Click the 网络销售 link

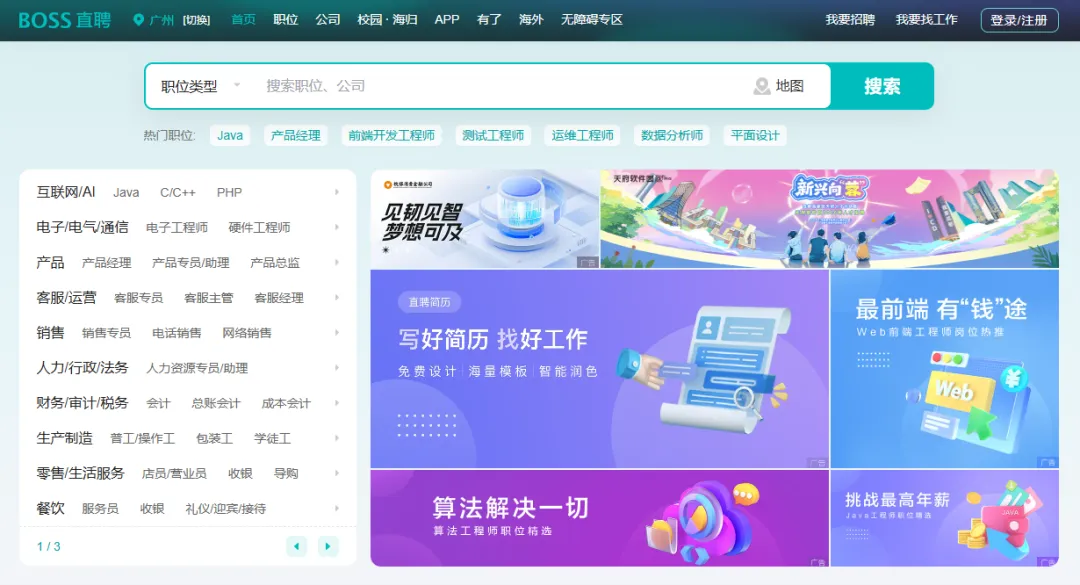pos(247,333)
